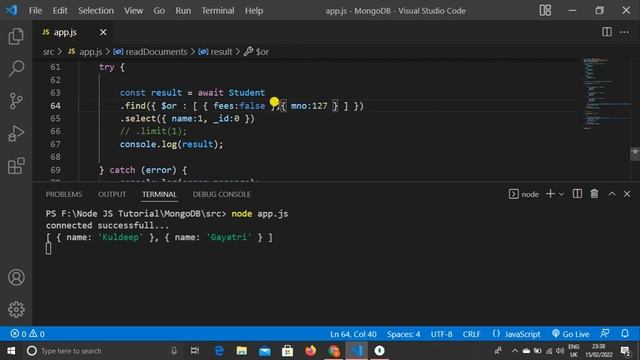
Task: Open Run and Debug view
Action: [x=16, y=133]
